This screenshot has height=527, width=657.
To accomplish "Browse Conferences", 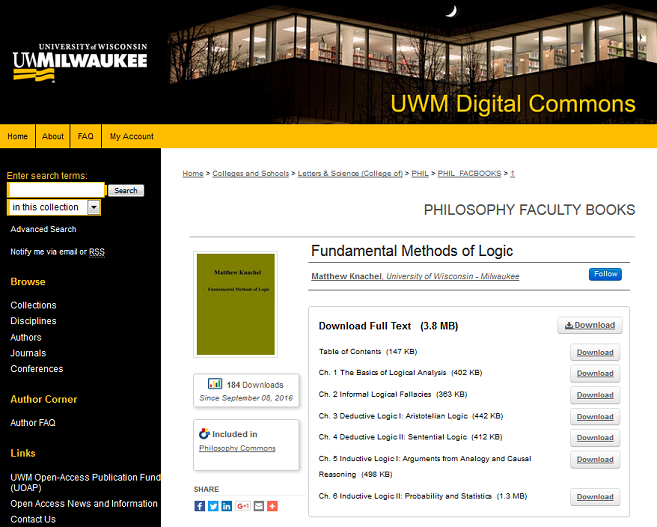I will click(x=37, y=369).
